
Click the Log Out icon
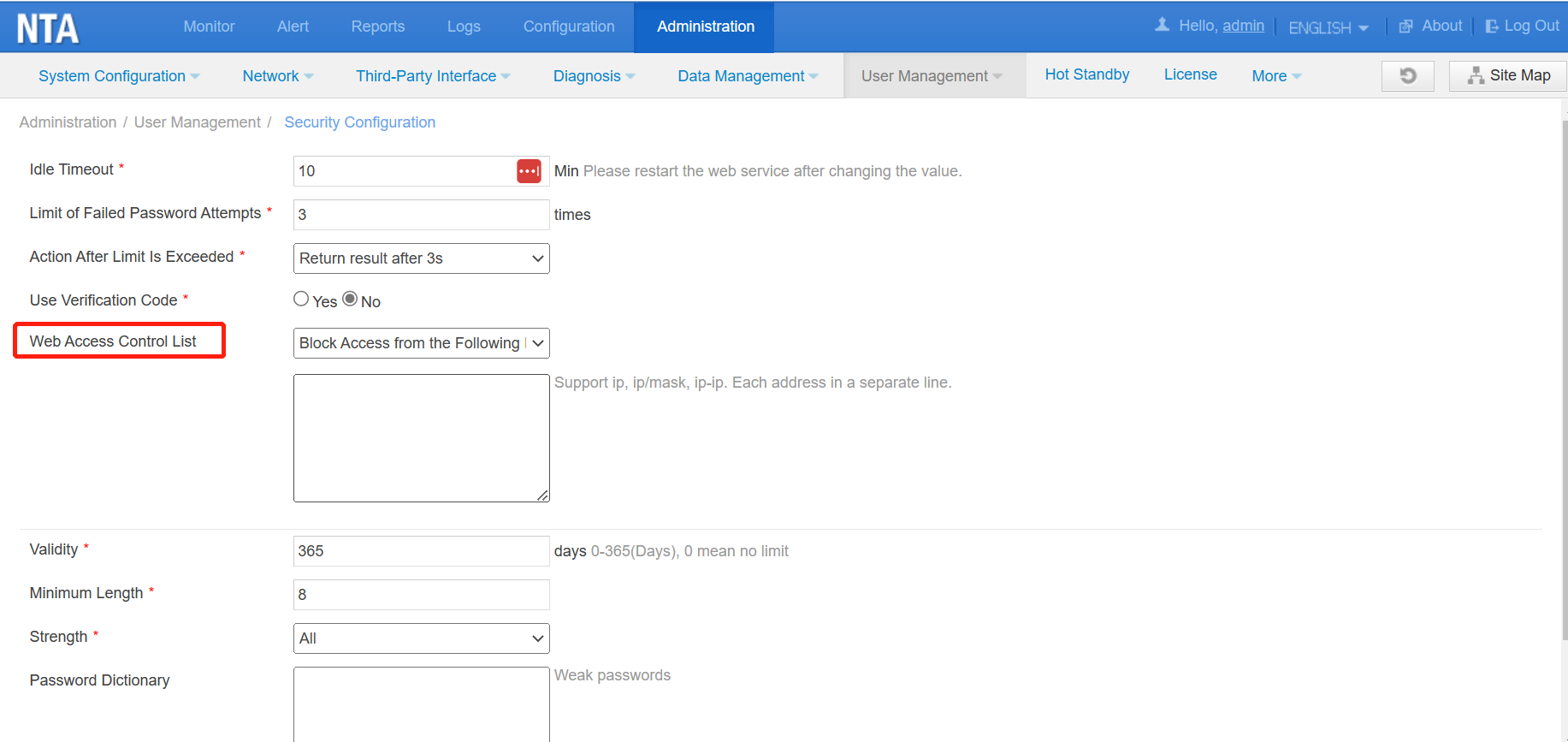pos(1492,27)
